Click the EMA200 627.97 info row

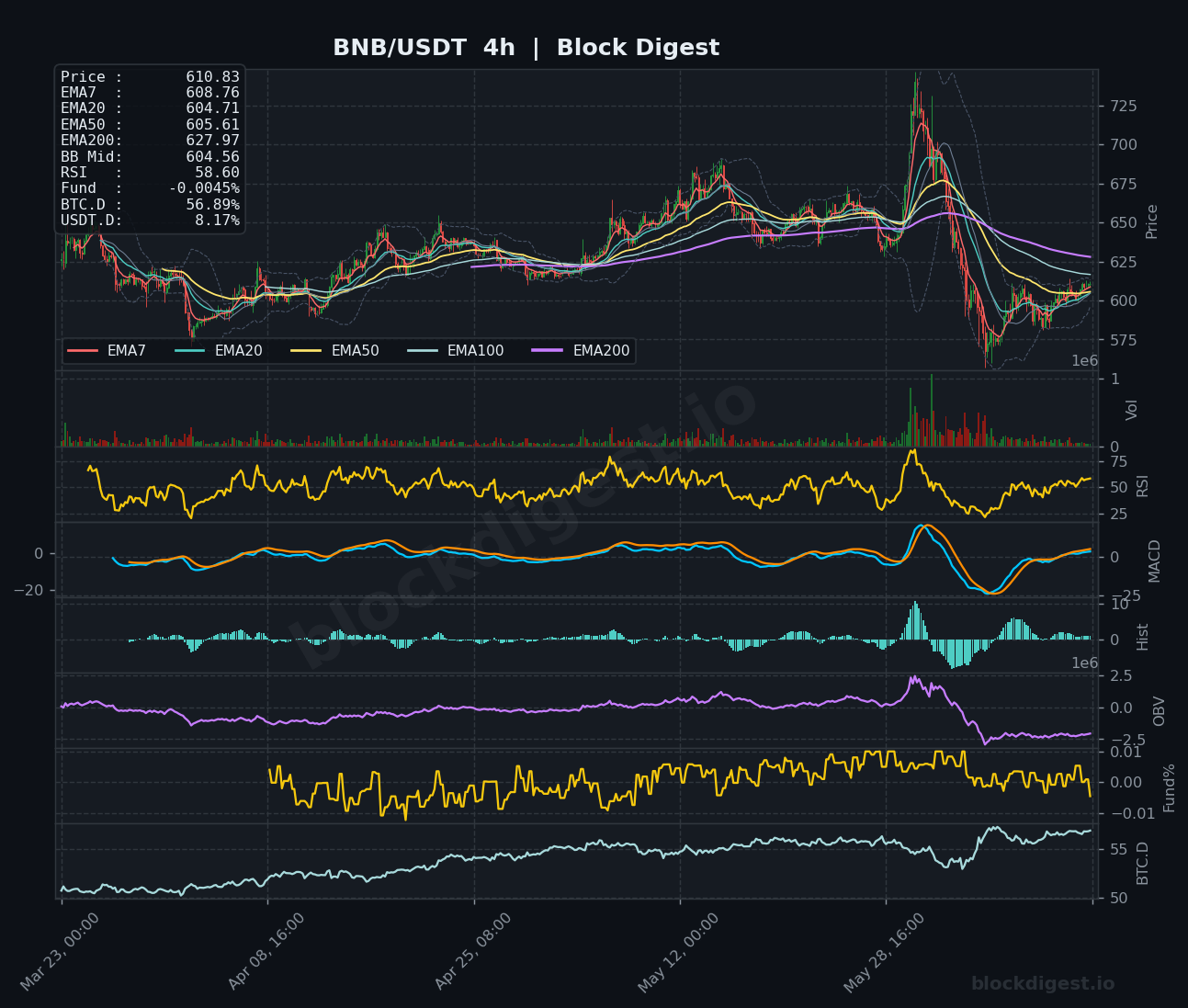click(x=150, y=141)
